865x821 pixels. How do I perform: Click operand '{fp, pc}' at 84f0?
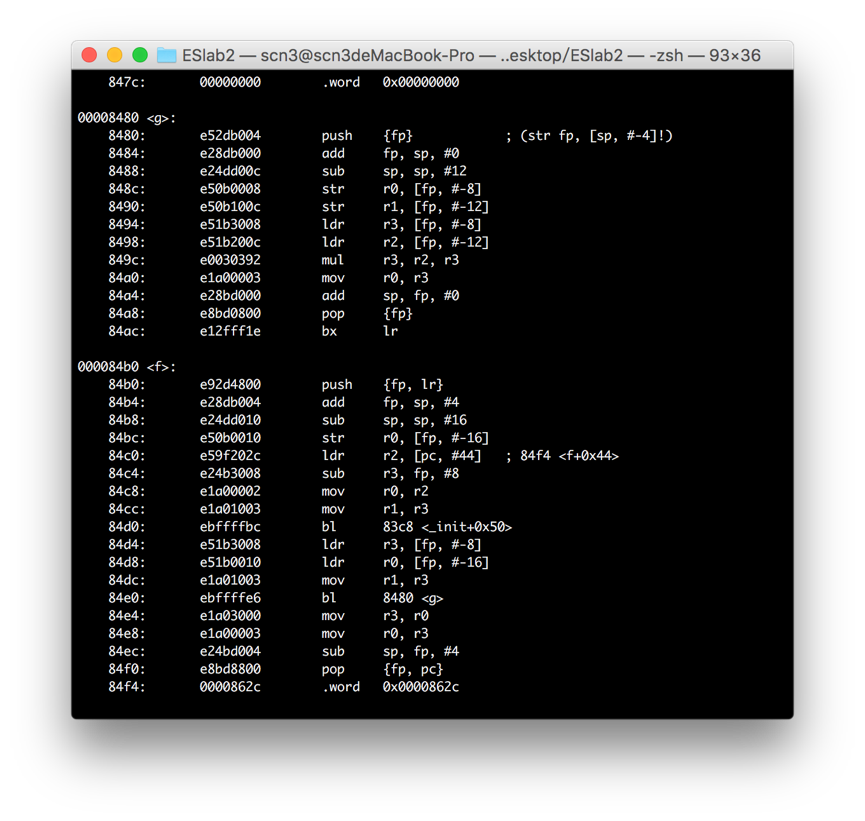[413, 669]
